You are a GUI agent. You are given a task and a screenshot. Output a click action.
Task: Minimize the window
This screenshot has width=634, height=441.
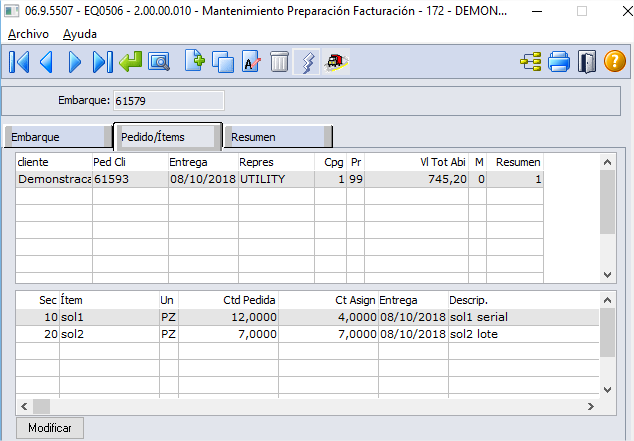pos(537,11)
